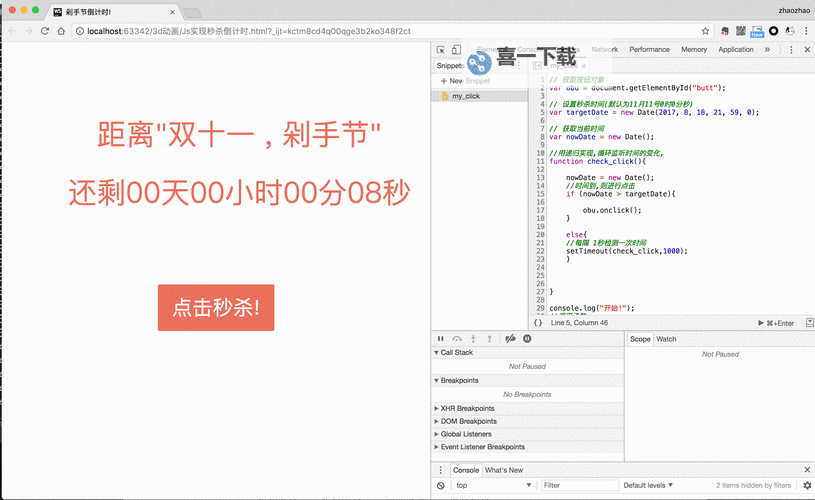
Task: Open the top execution context dropdown
Action: tap(493, 485)
